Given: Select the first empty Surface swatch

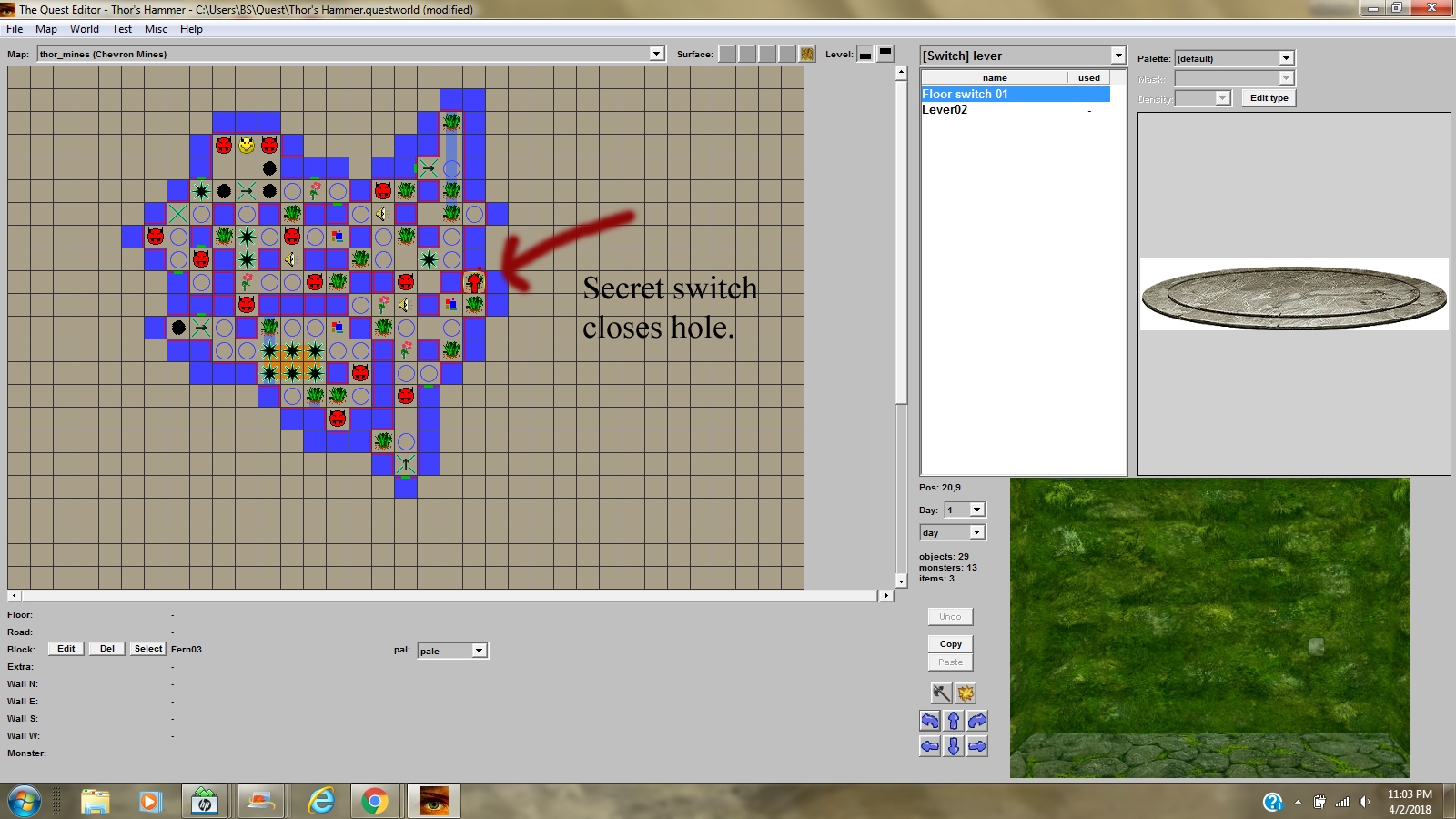Looking at the screenshot, I should point(727,55).
